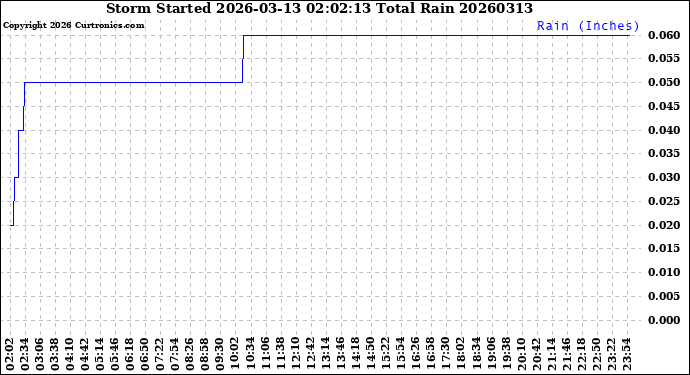Click the 11:38 time axis label
Image resolution: width=690 pixels, height=375 pixels.
click(280, 354)
